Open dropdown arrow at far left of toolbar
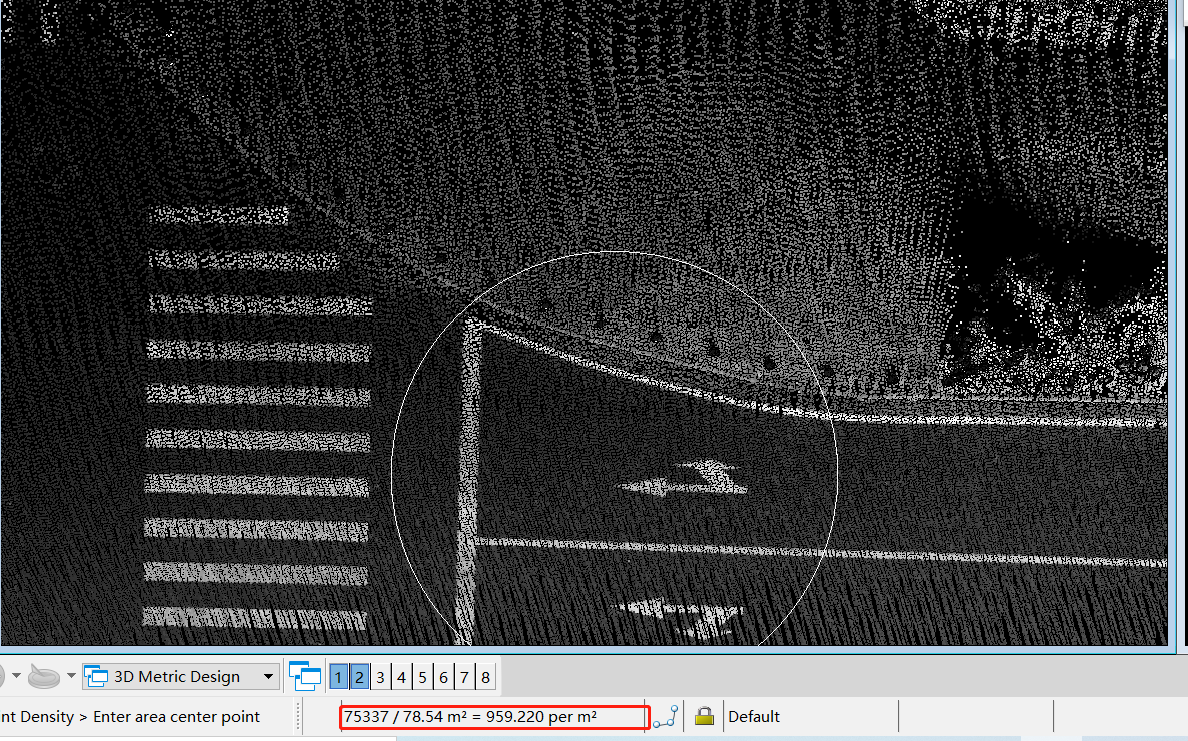Image resolution: width=1188 pixels, height=741 pixels. (x=16, y=677)
